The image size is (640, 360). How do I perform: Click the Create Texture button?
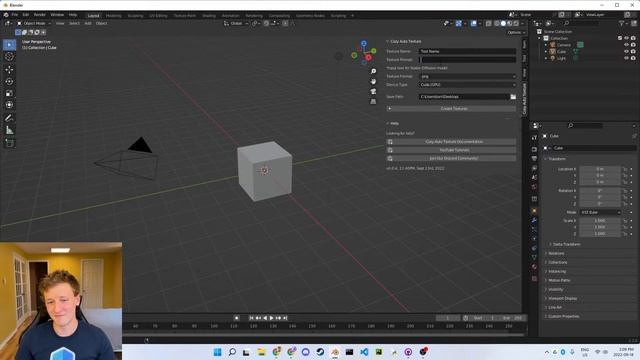[x=451, y=109]
